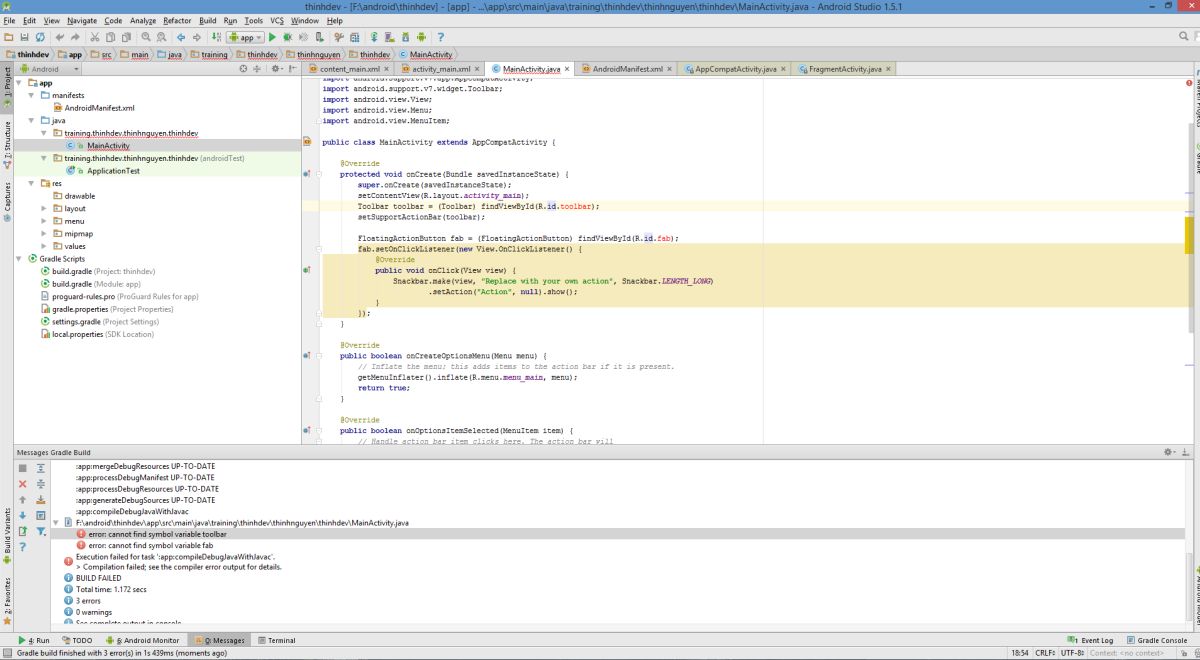Click the stop icon in Messages panel
The width and height of the screenshot is (1200, 660).
23,468
